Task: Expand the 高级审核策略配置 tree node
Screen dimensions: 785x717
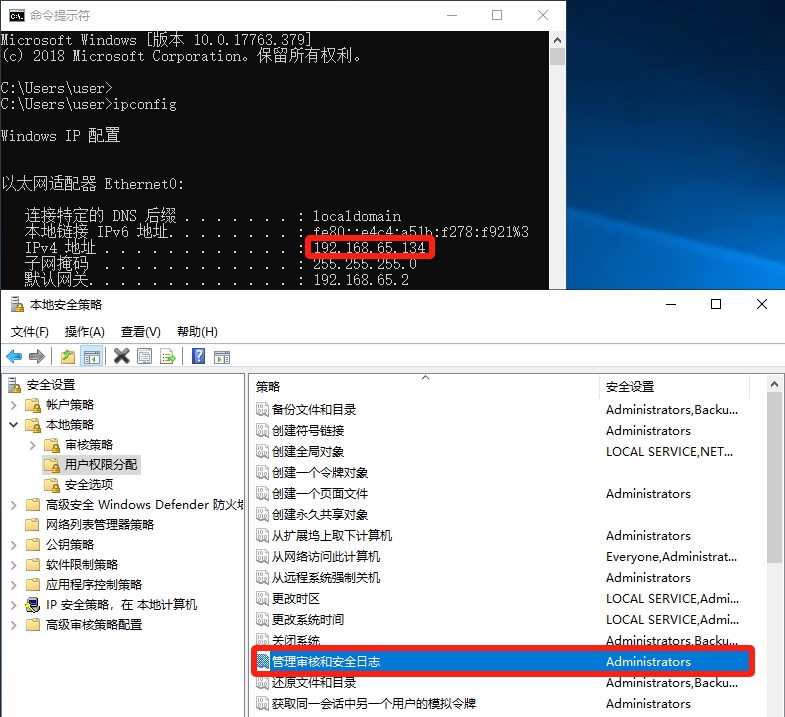Action: 14,625
